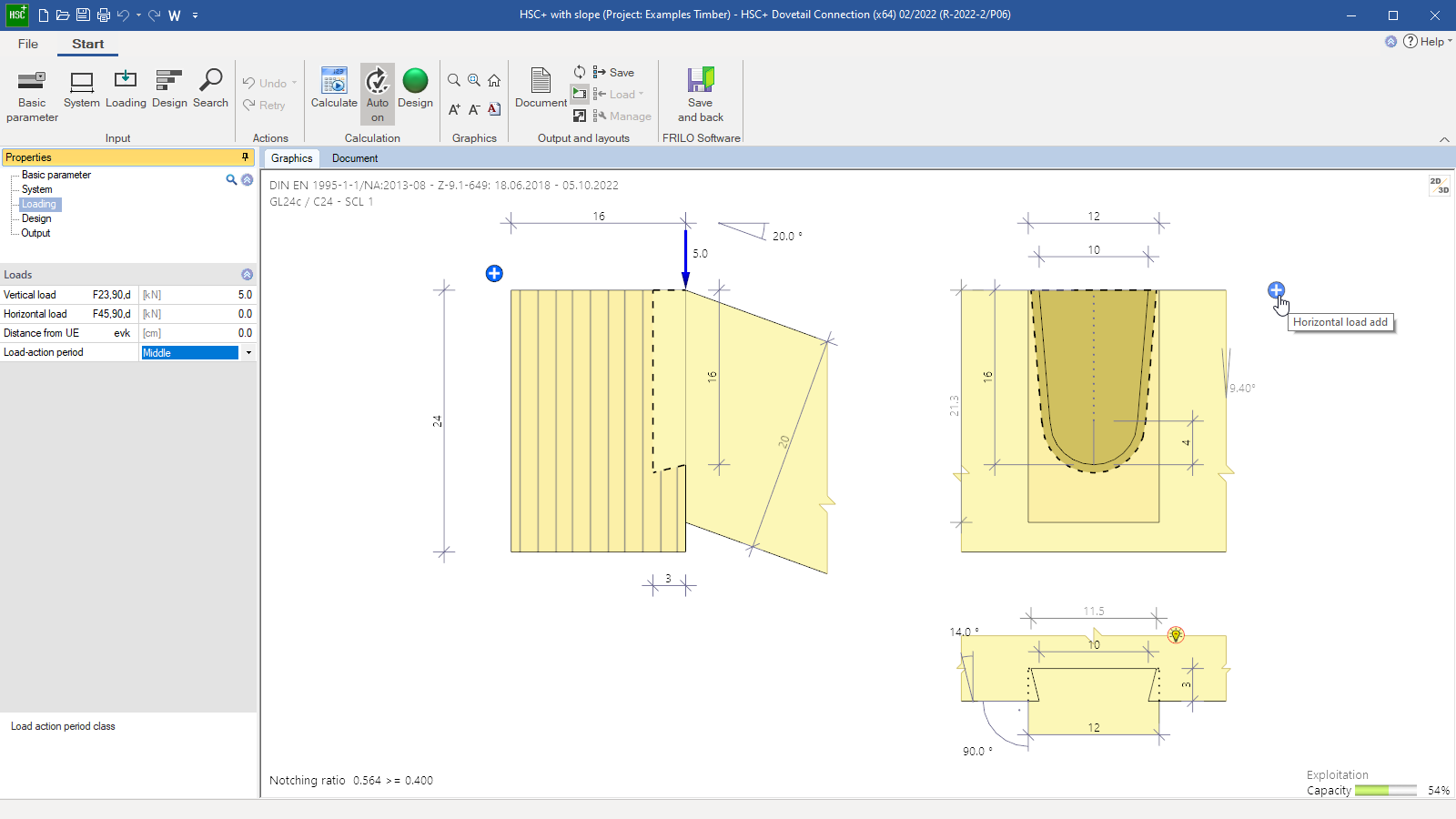Open a file via the folder icon
The height and width of the screenshot is (819, 1456).
click(x=63, y=15)
